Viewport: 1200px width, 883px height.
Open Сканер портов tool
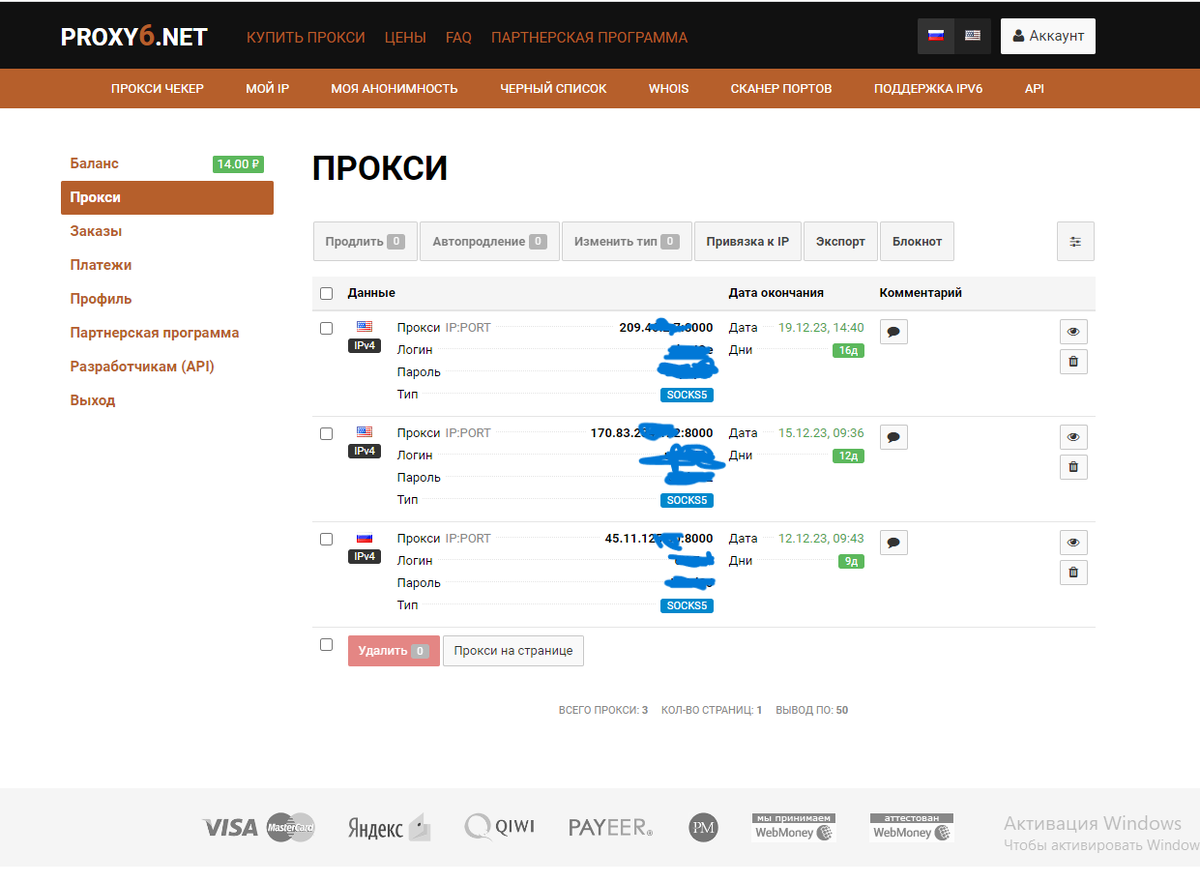click(781, 88)
